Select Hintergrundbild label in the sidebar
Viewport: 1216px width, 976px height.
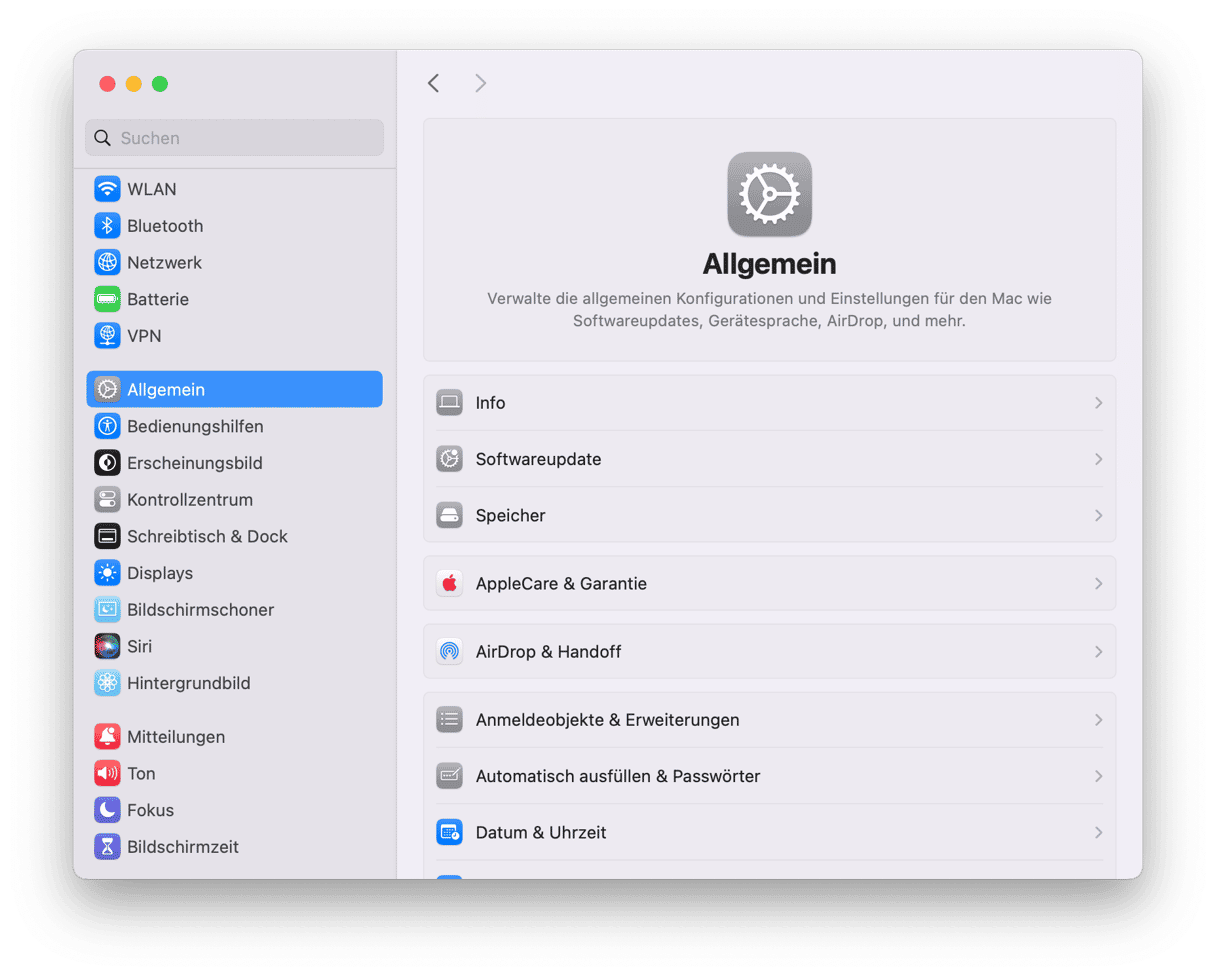[189, 683]
